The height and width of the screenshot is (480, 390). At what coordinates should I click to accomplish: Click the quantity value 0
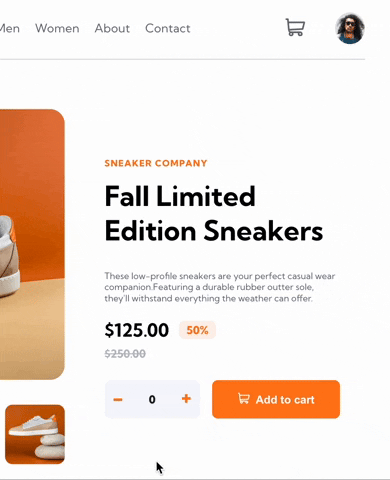tap(152, 399)
